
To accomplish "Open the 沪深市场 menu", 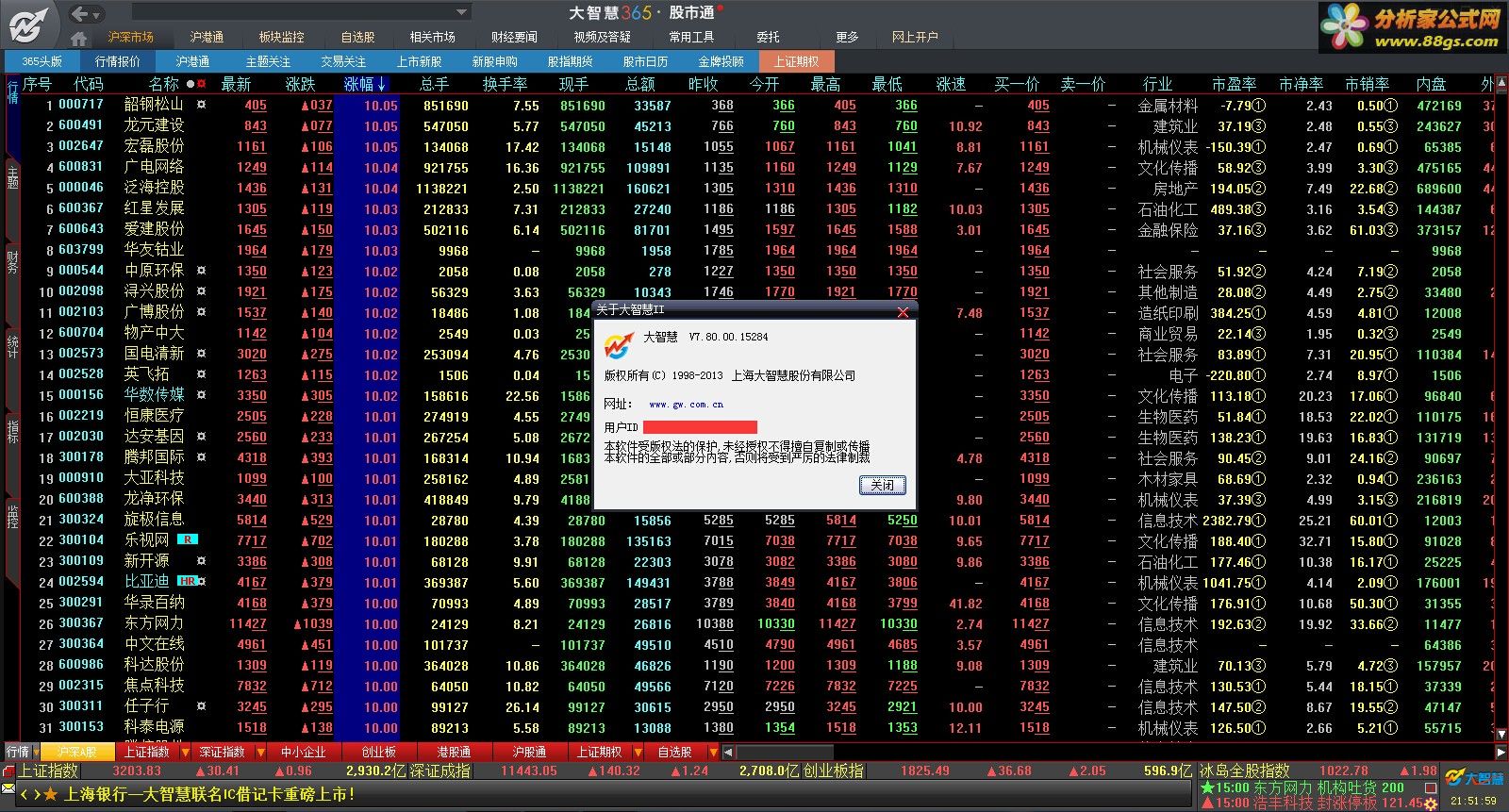I will pyautogui.click(x=130, y=37).
